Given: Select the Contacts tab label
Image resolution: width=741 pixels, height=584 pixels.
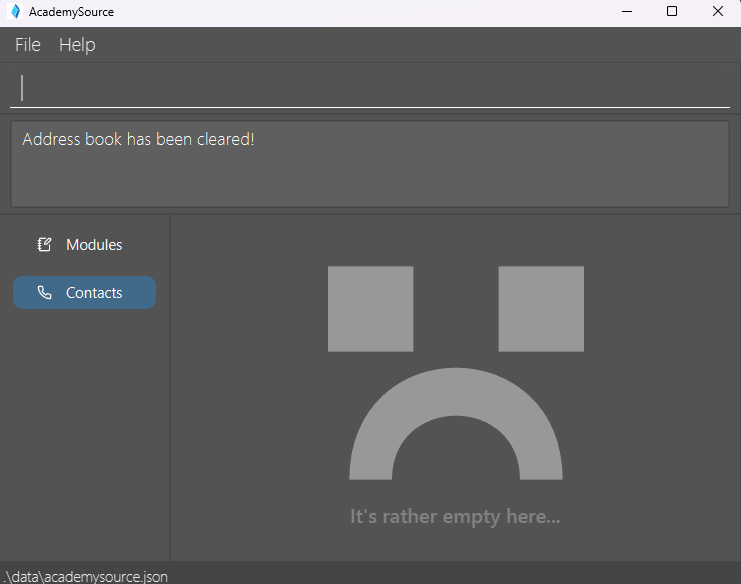Looking at the screenshot, I should (x=94, y=293).
